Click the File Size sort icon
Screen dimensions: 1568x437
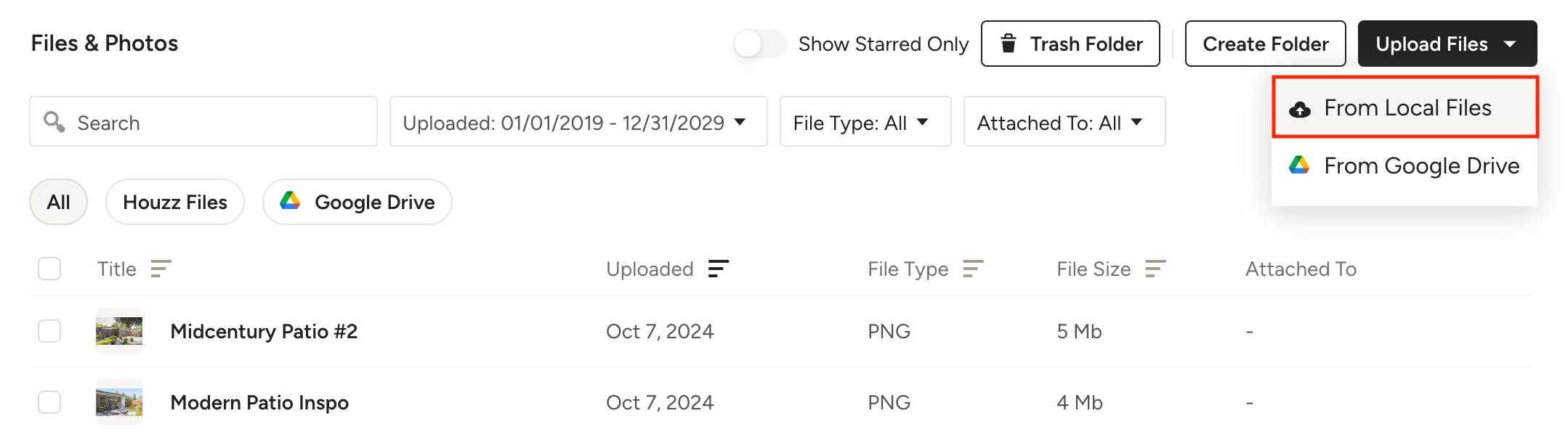(1155, 269)
